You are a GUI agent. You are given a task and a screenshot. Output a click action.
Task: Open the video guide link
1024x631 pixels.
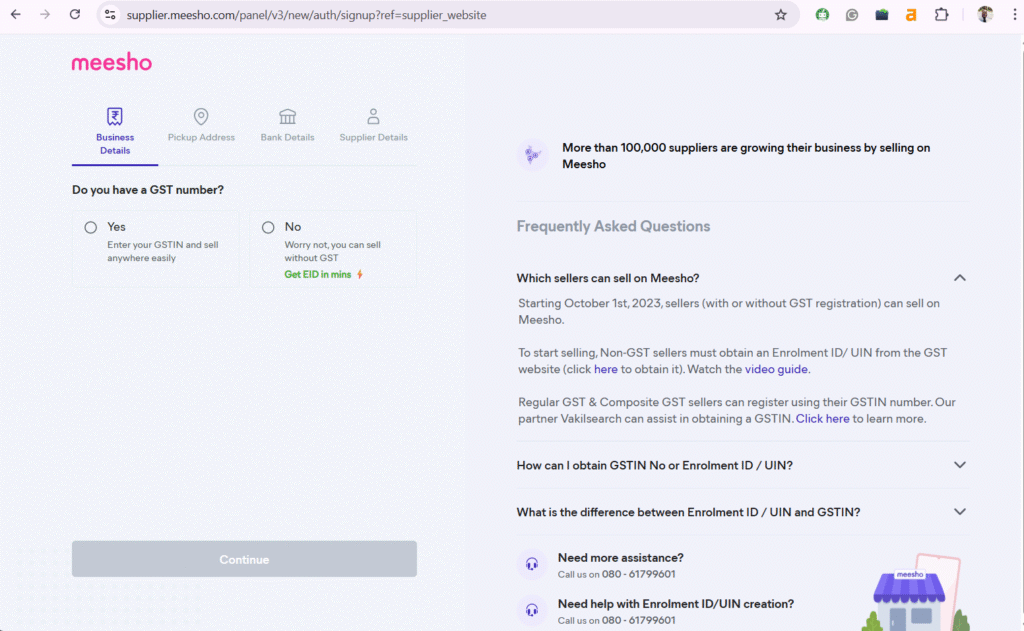[776, 369]
